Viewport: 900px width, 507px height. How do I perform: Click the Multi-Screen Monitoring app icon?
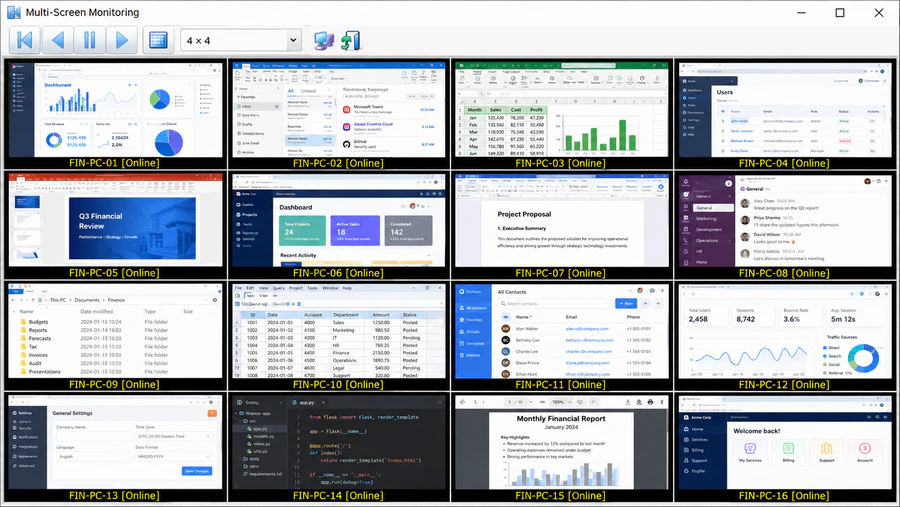14,12
